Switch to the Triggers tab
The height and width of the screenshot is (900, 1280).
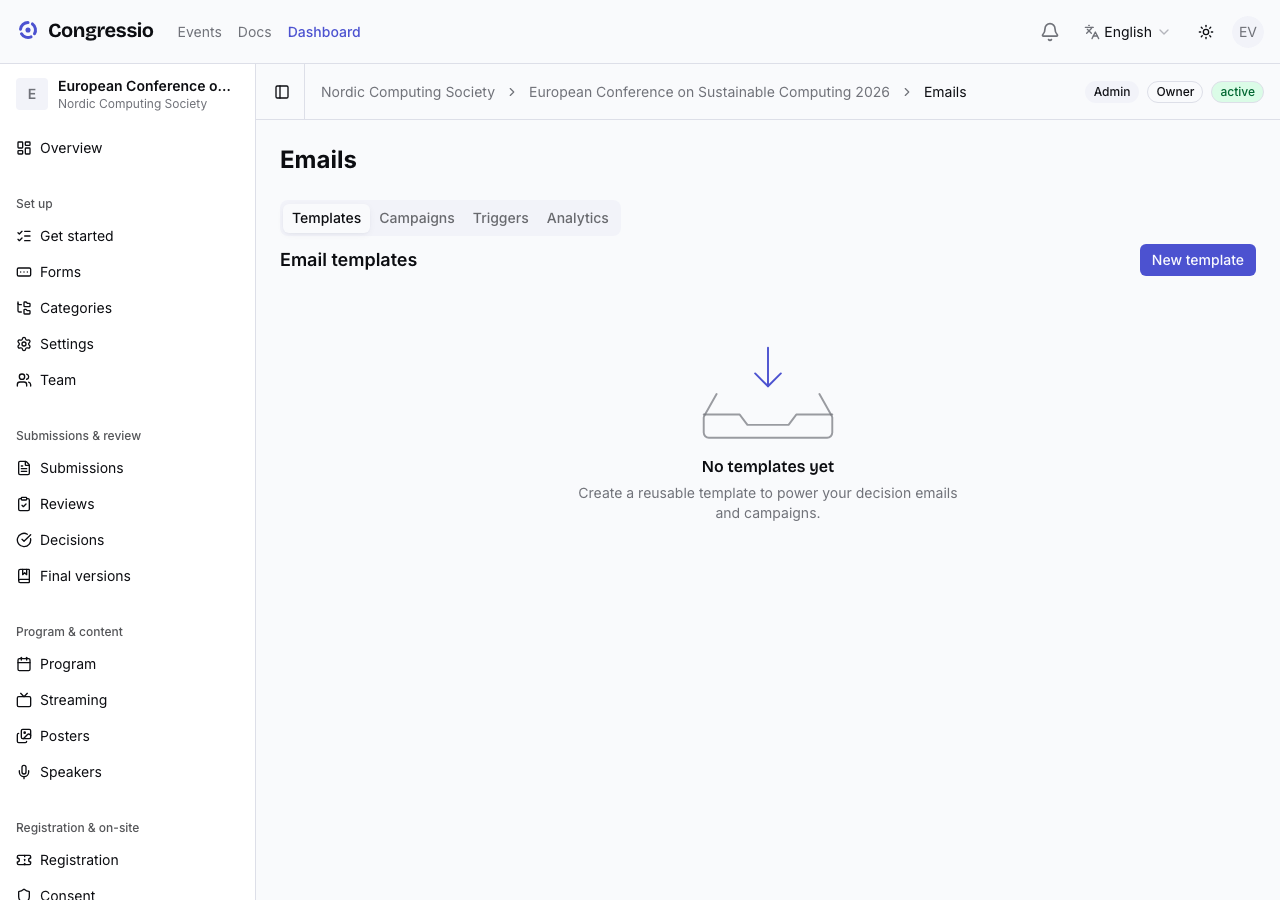click(x=500, y=218)
